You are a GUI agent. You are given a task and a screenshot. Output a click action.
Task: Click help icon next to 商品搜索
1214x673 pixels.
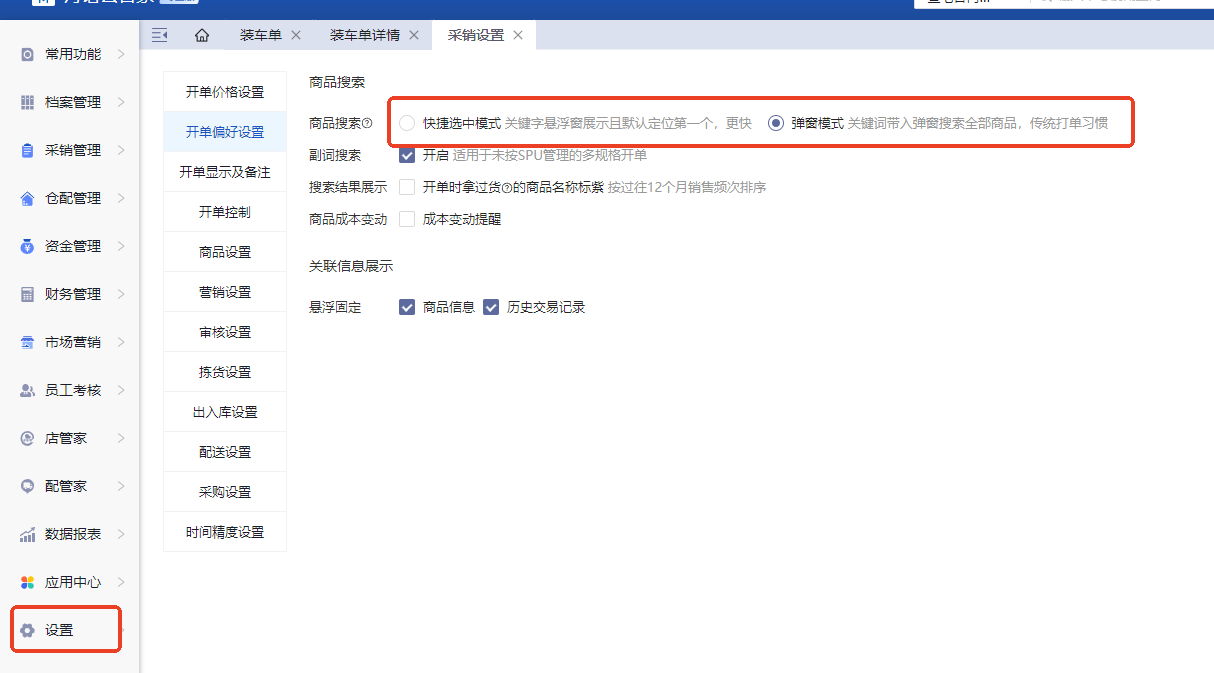(x=367, y=124)
